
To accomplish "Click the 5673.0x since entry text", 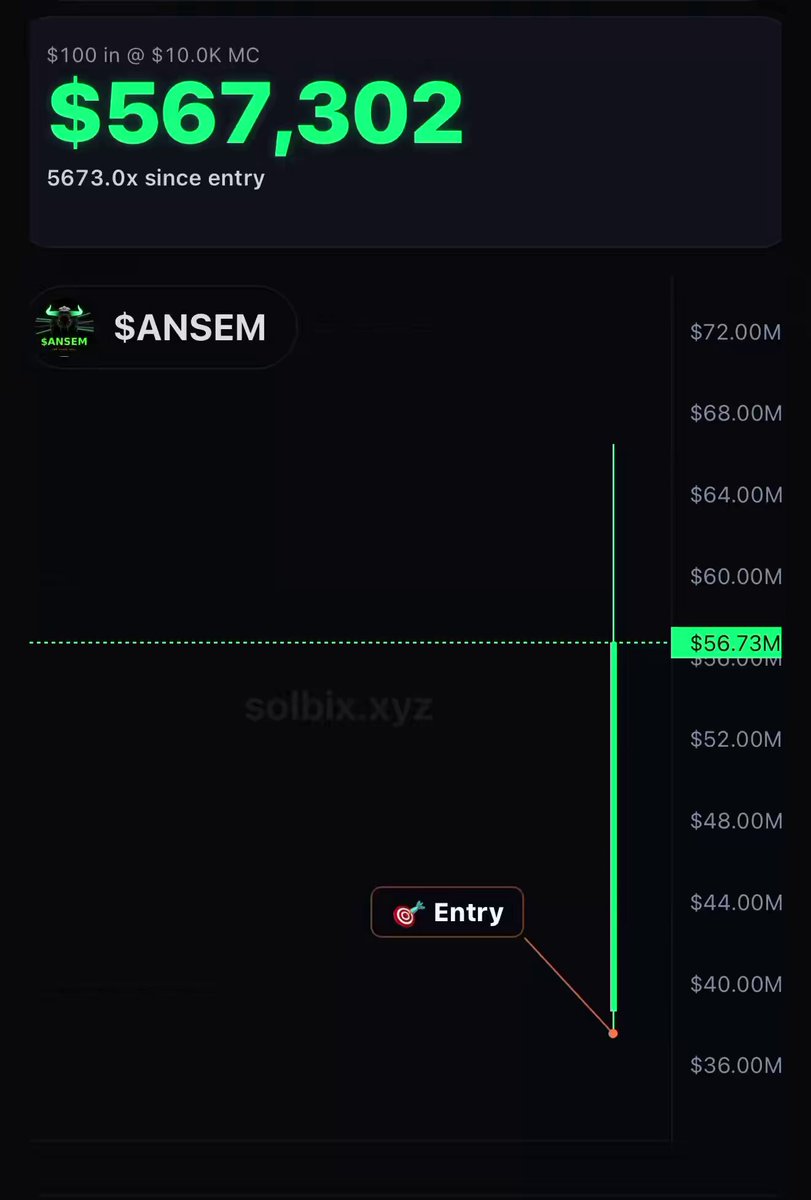I will [x=156, y=179].
